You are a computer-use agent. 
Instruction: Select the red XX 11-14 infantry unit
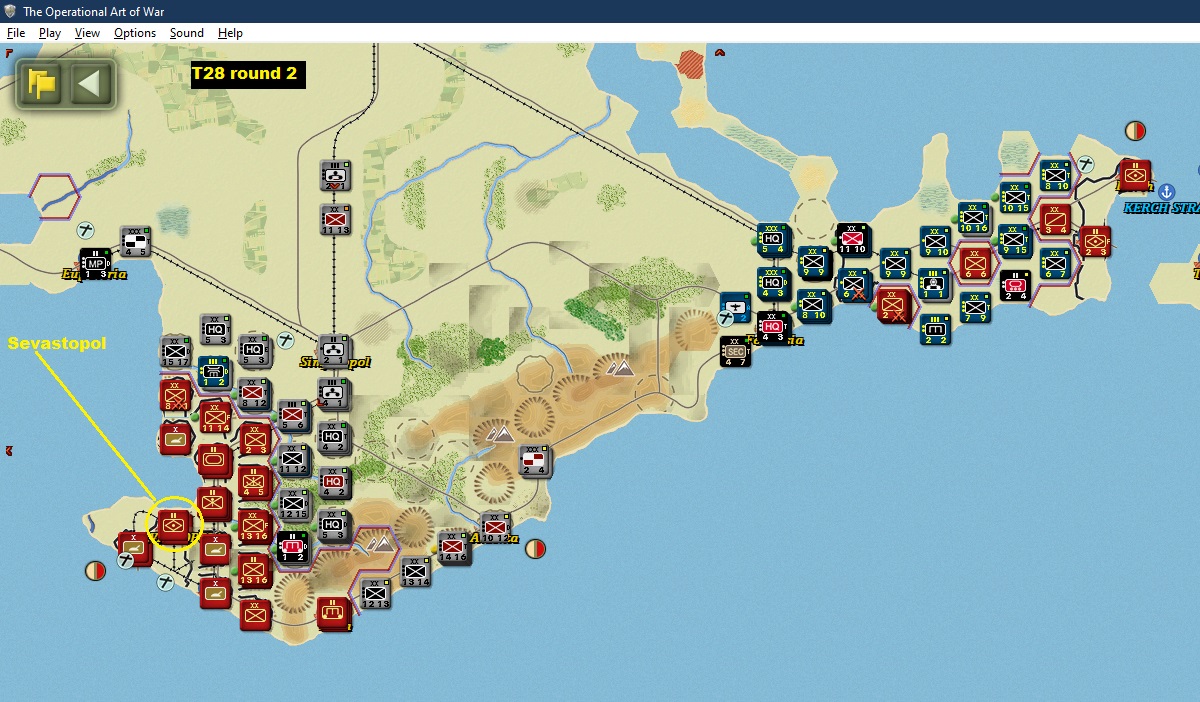[214, 417]
